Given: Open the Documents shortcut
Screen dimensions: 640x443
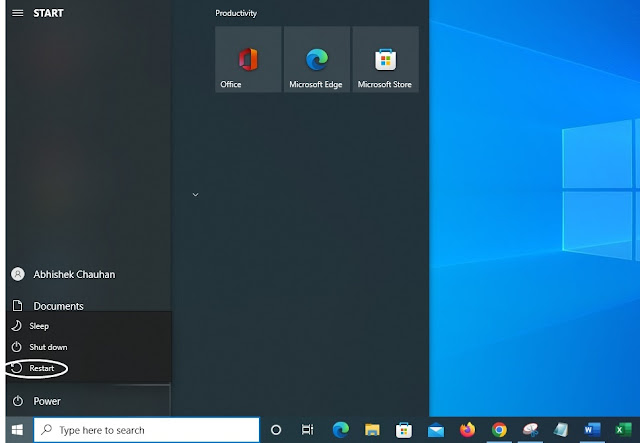Looking at the screenshot, I should coord(88,306).
